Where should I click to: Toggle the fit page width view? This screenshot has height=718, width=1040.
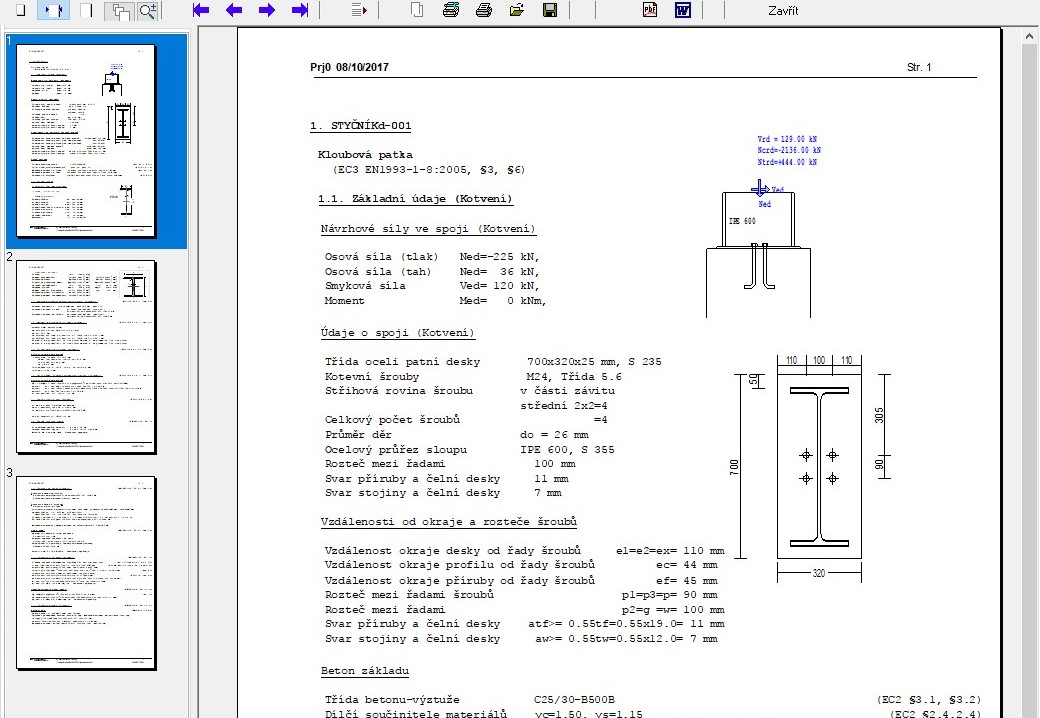(53, 10)
